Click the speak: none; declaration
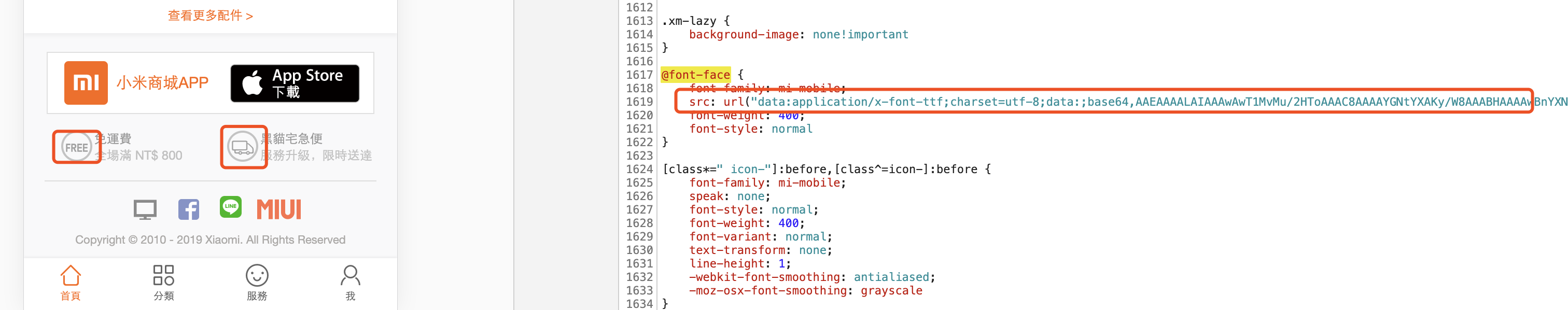Image resolution: width=1568 pixels, height=310 pixels. (x=730, y=196)
